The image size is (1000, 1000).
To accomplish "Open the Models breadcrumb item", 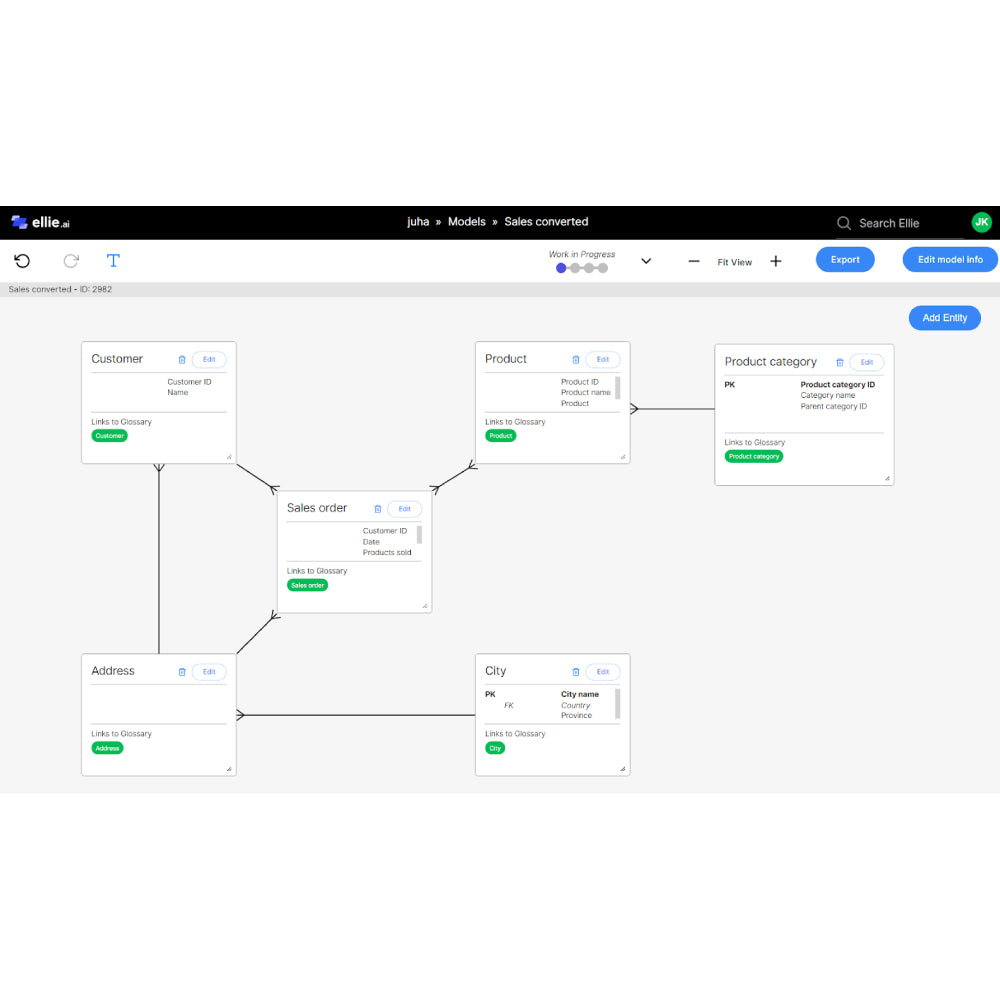I will pos(467,222).
